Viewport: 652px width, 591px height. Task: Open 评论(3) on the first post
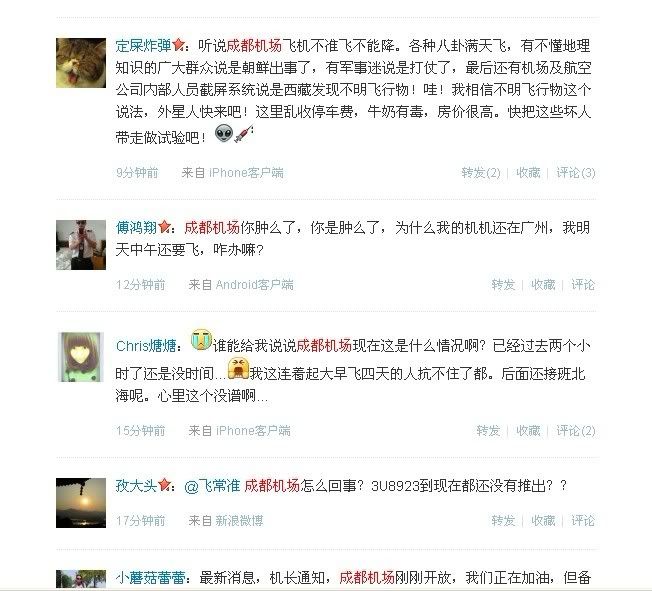575,173
